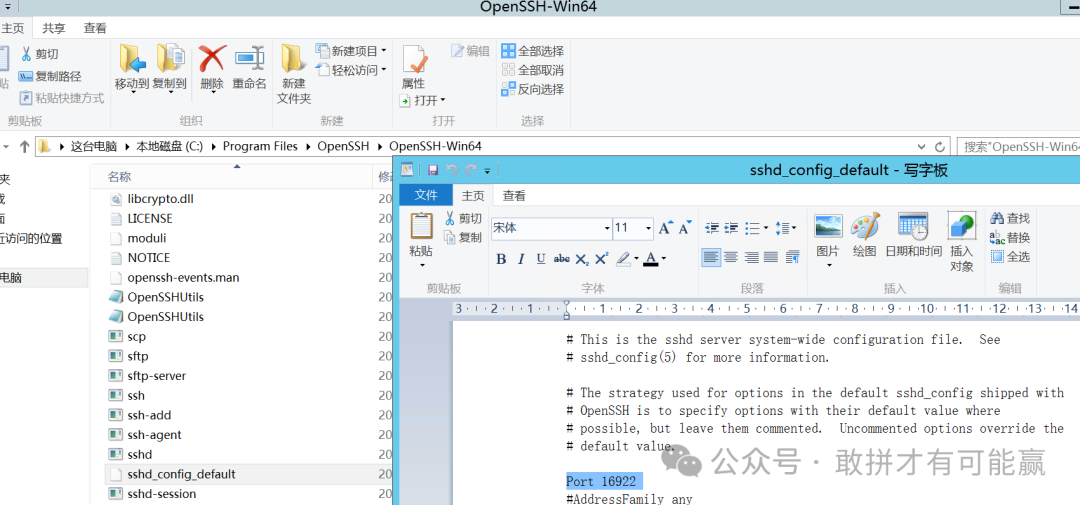Click Copy path (复制路径) in Explorer ribbon
Image resolution: width=1080 pixels, height=505 pixels.
(50, 76)
